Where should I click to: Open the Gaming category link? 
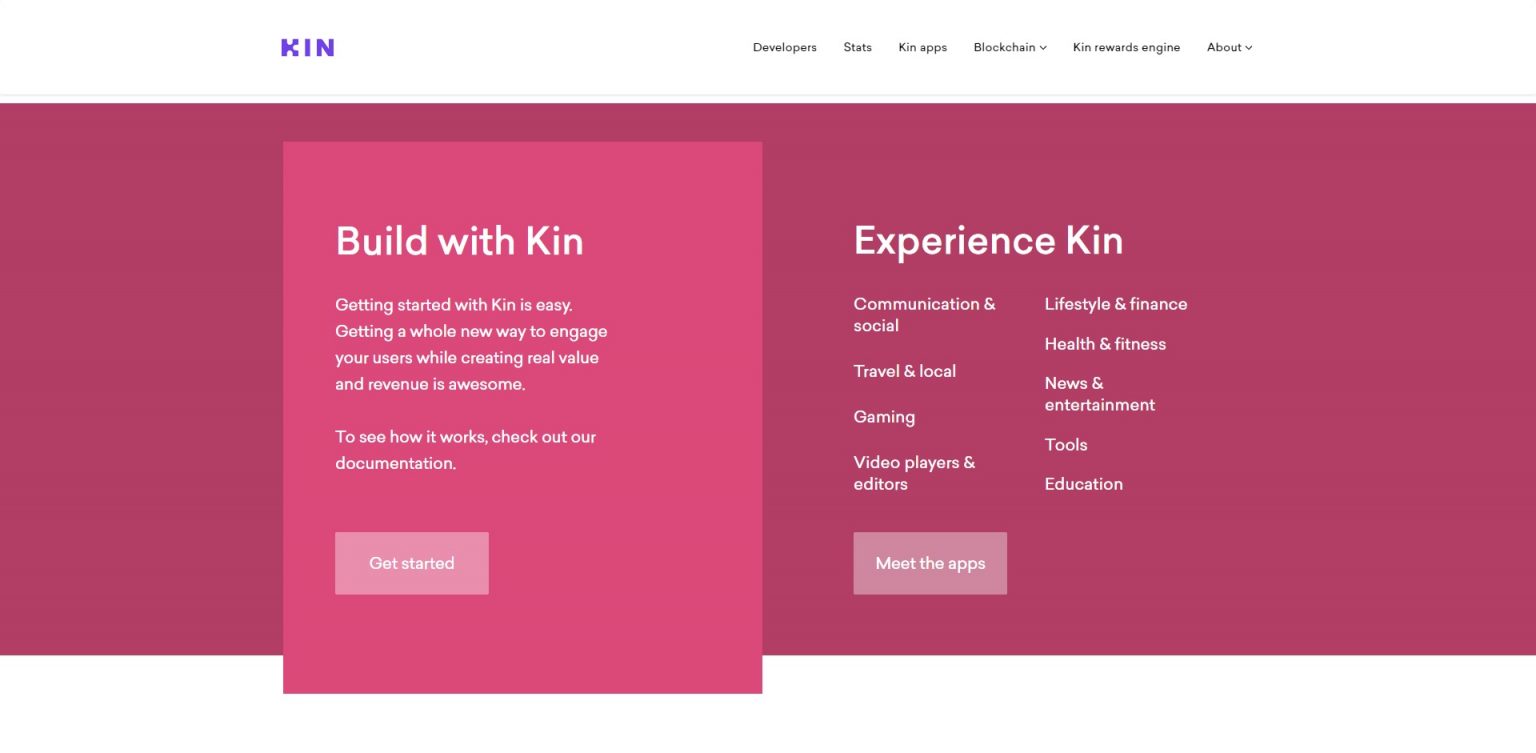(x=884, y=417)
